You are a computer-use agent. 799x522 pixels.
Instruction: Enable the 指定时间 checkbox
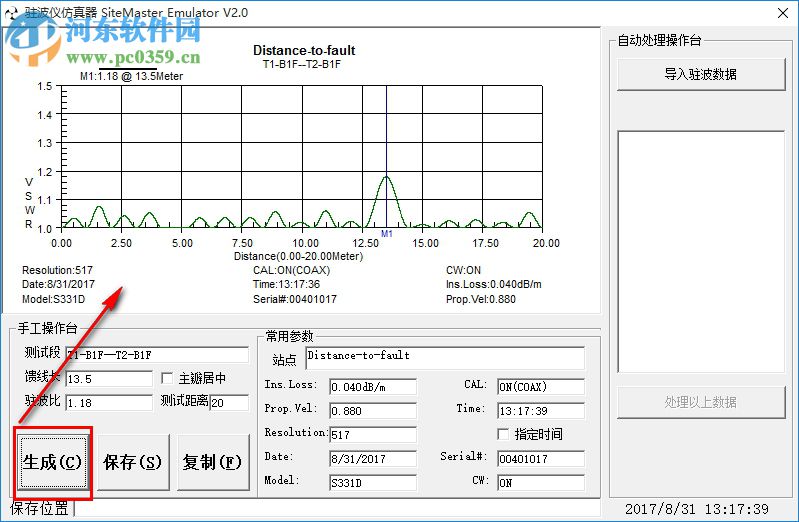pos(503,434)
